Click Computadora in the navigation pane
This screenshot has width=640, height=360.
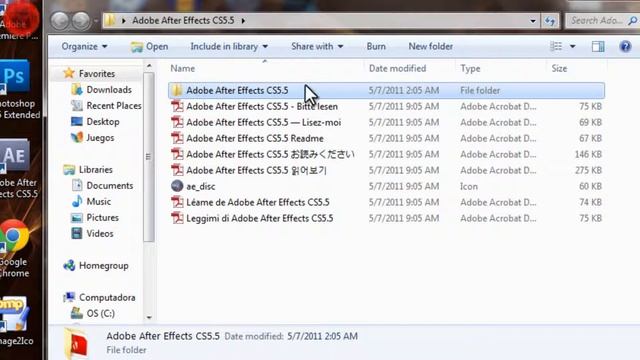107,298
